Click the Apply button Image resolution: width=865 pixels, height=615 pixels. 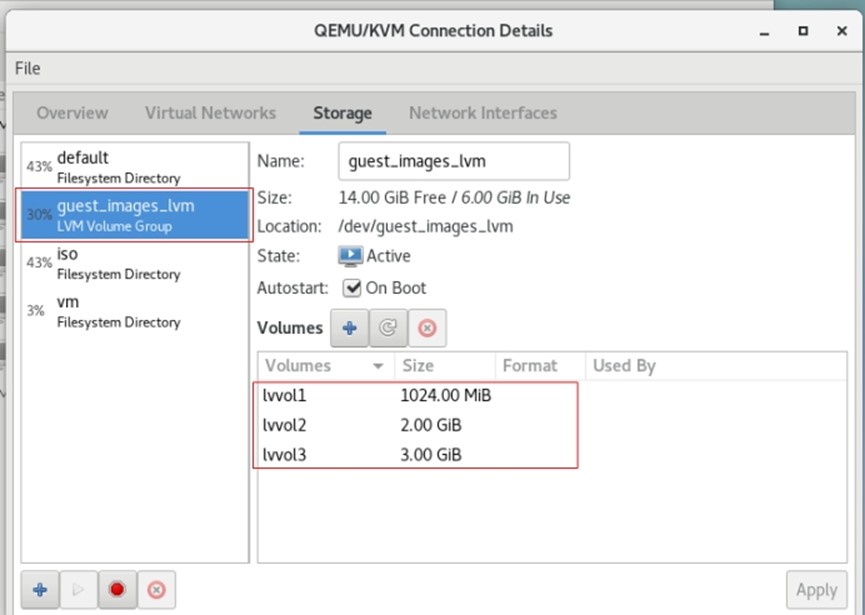coord(816,590)
